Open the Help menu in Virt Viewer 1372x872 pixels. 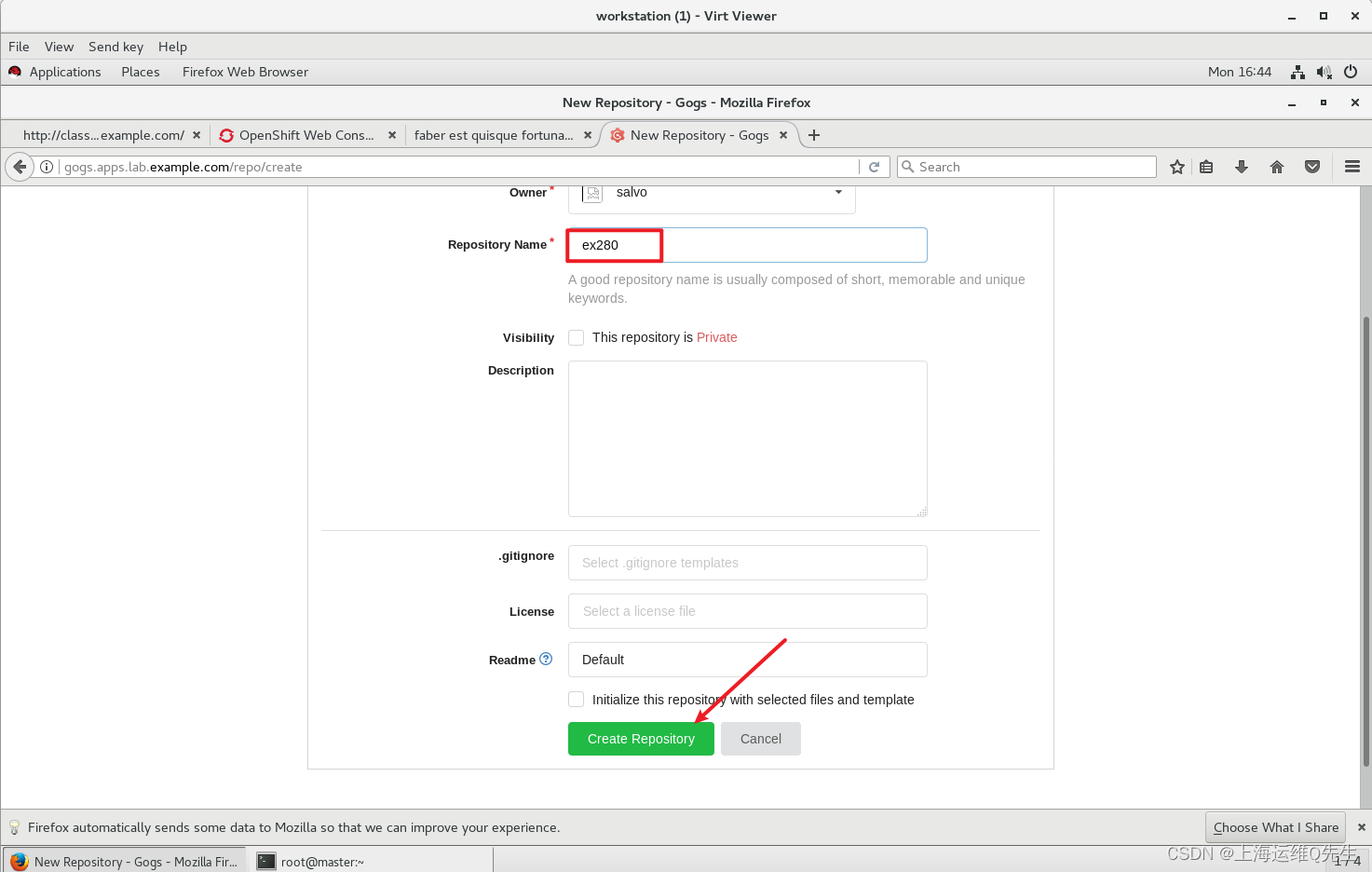point(172,47)
